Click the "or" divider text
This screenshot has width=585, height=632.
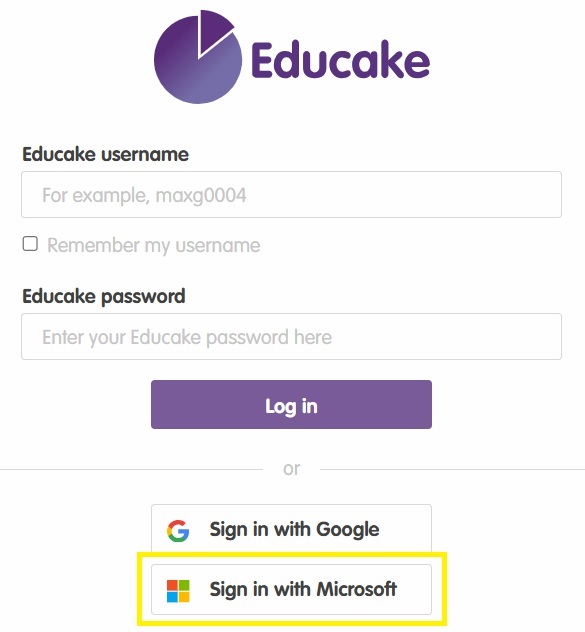click(x=291, y=469)
